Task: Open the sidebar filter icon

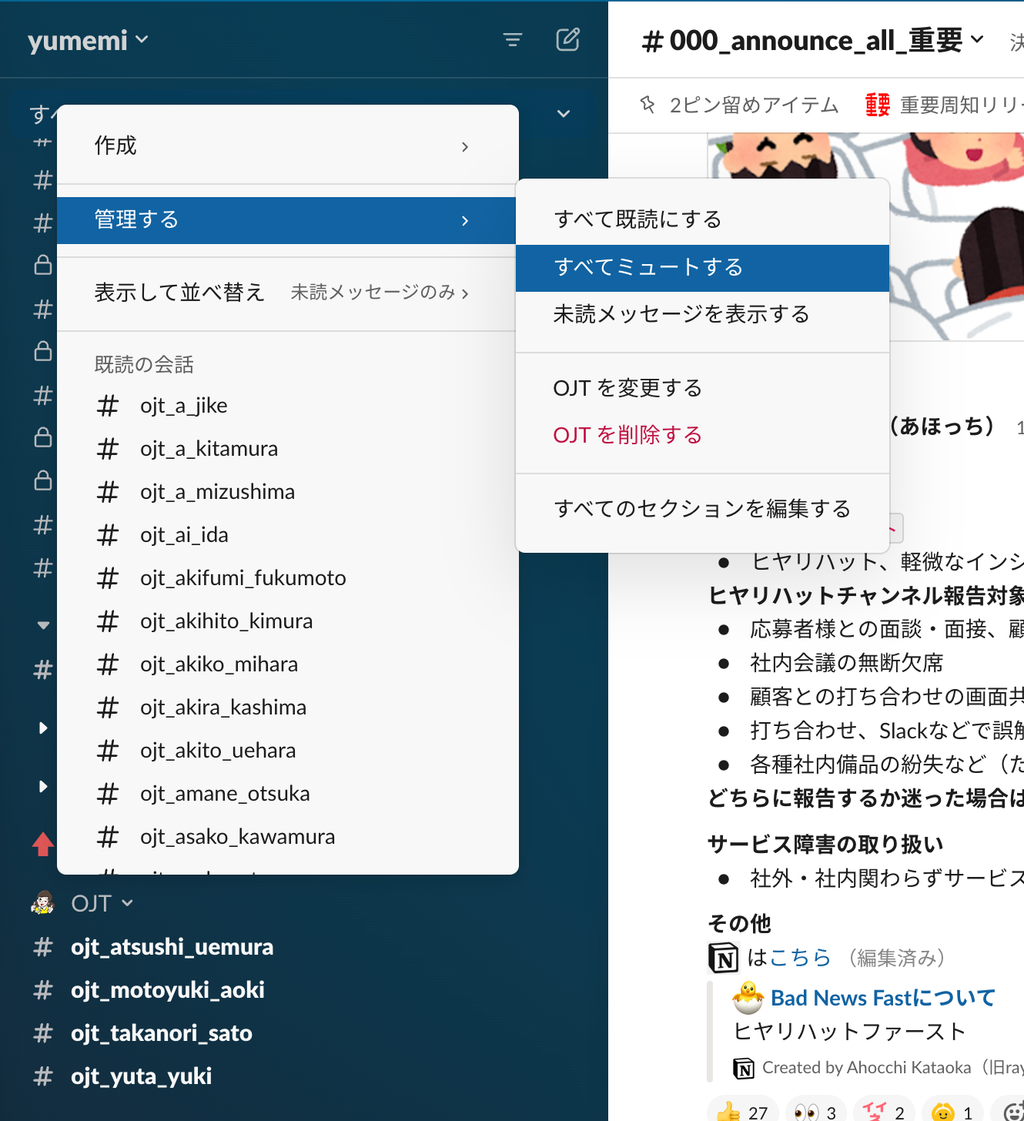Action: 512,40
